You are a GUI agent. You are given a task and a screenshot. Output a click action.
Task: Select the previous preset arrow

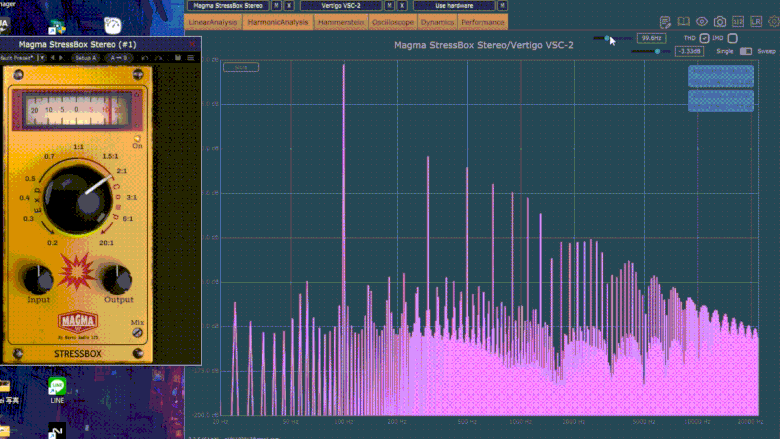click(52, 58)
